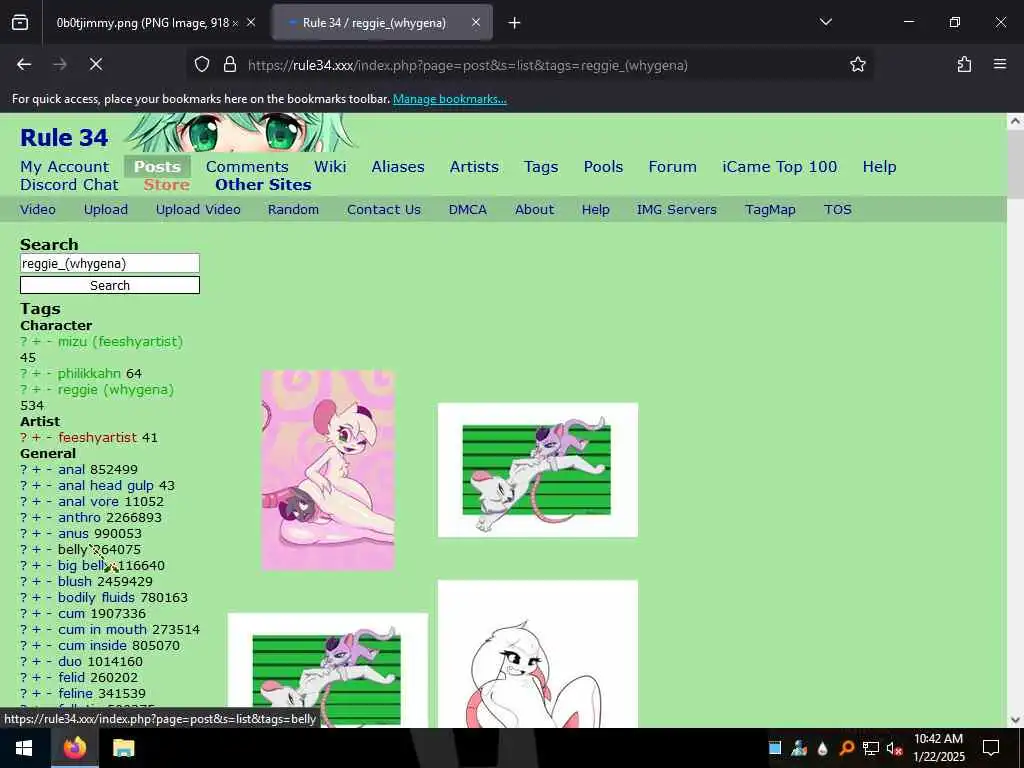
Task: Click the belly tag link
Action: [x=72, y=550]
